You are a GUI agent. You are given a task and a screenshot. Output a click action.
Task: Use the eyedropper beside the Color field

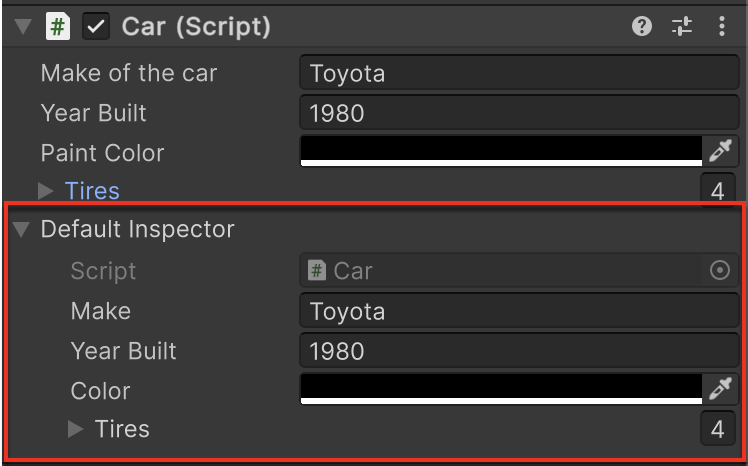(x=721, y=389)
